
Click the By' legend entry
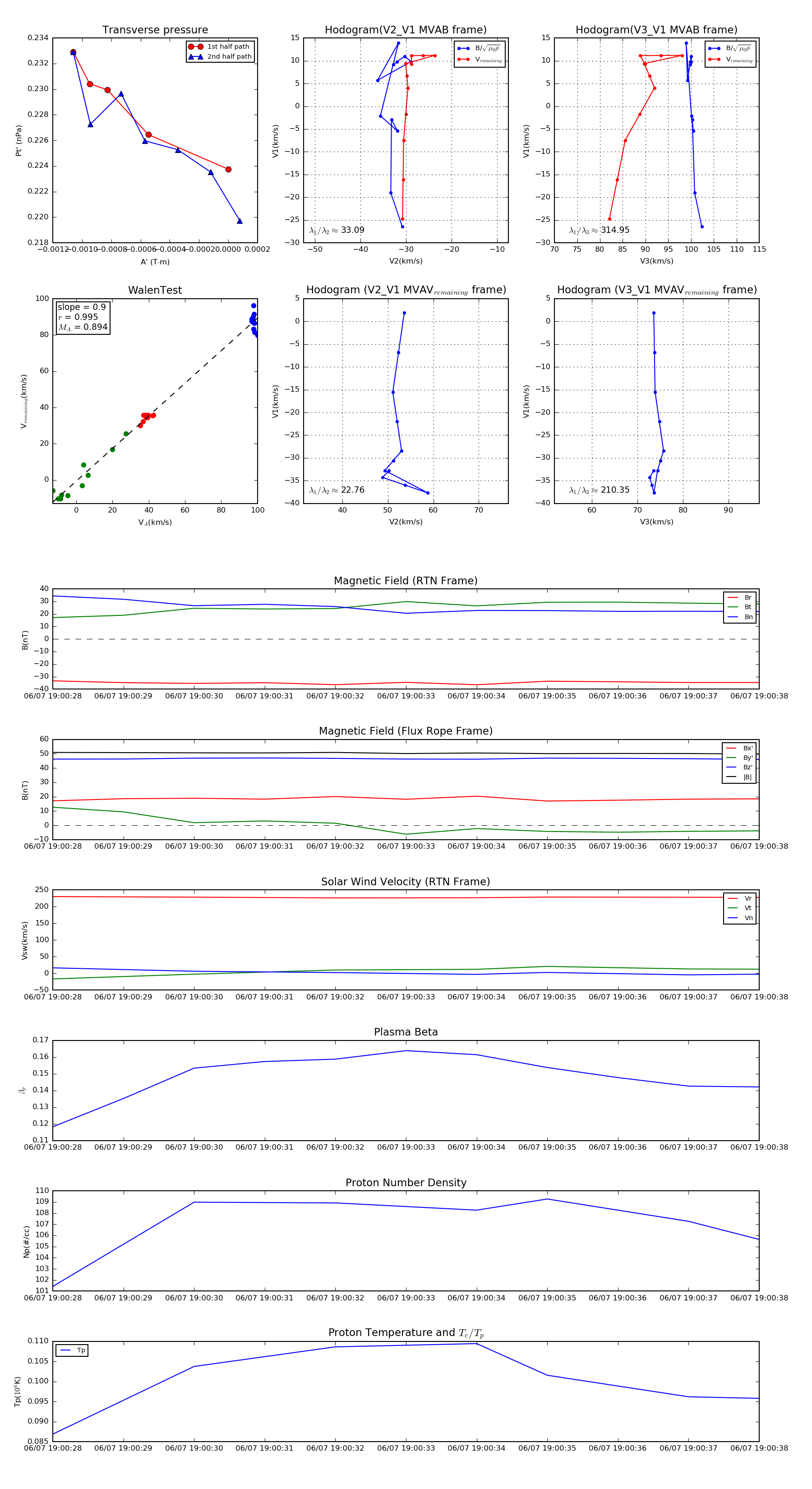tap(739, 758)
